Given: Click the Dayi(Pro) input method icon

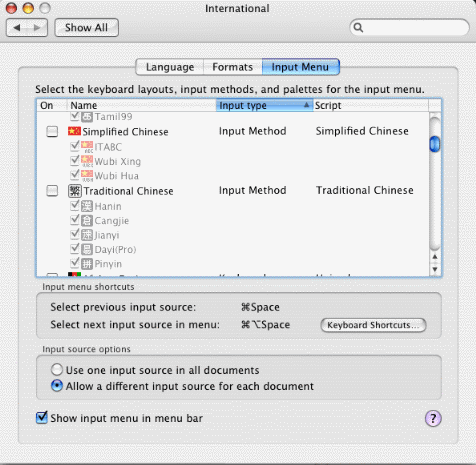Looking at the screenshot, I should [x=87, y=249].
